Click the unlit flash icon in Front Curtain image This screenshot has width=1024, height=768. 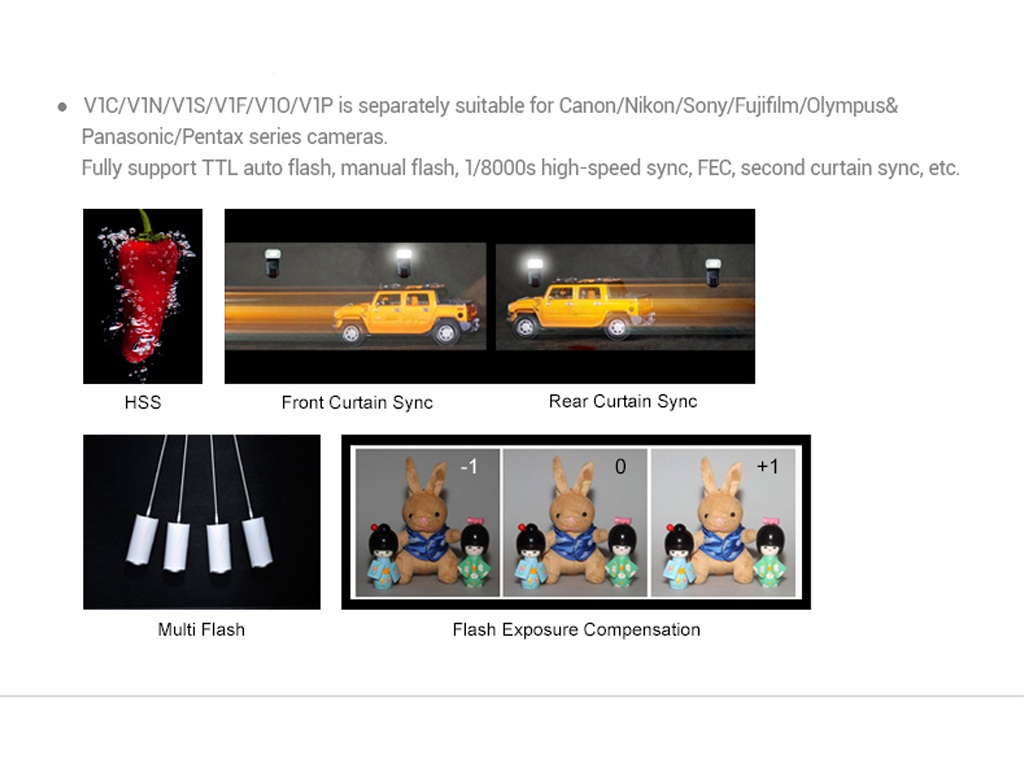click(271, 264)
